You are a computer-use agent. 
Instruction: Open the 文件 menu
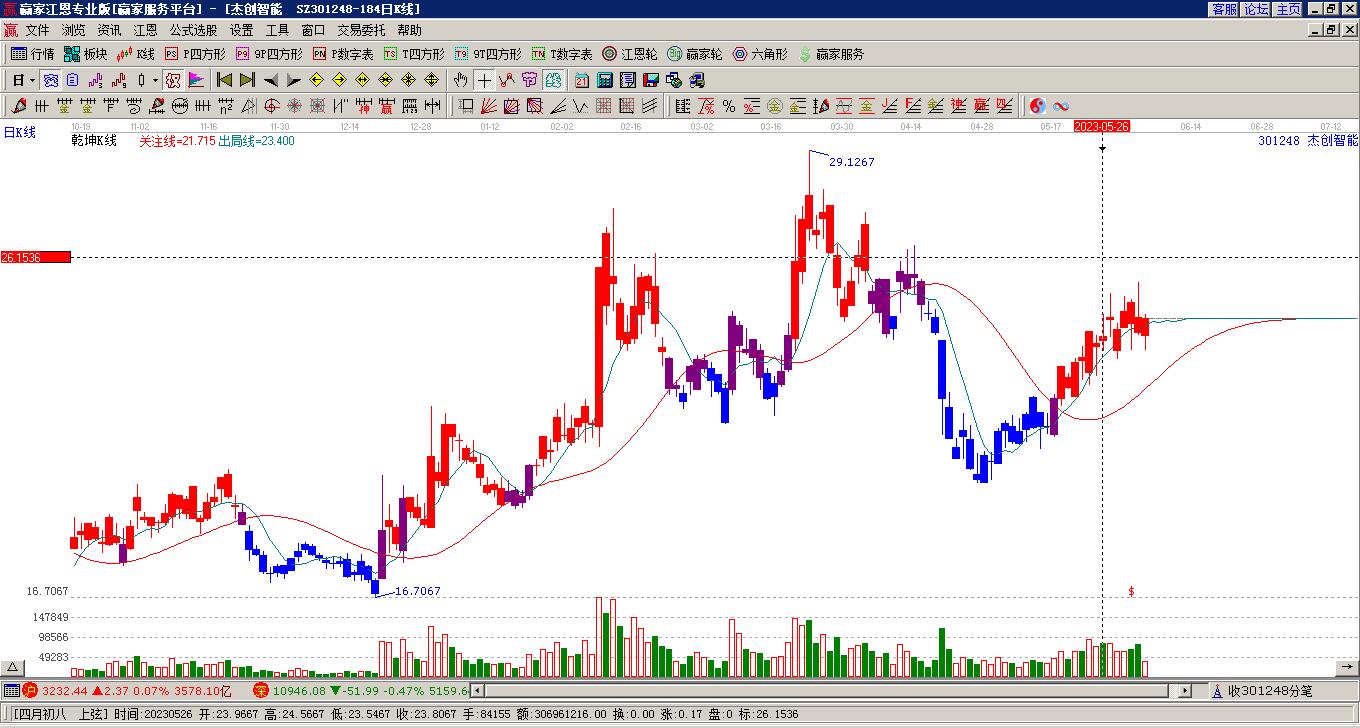[x=37, y=31]
